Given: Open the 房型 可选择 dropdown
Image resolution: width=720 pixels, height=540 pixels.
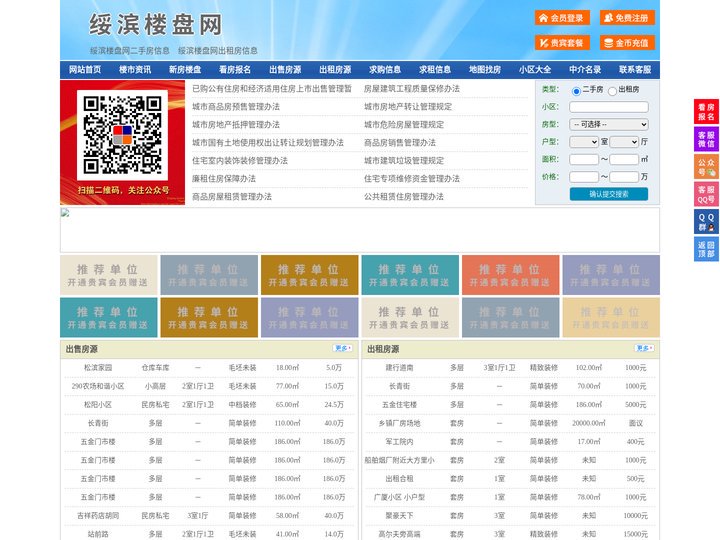Looking at the screenshot, I should [x=609, y=124].
